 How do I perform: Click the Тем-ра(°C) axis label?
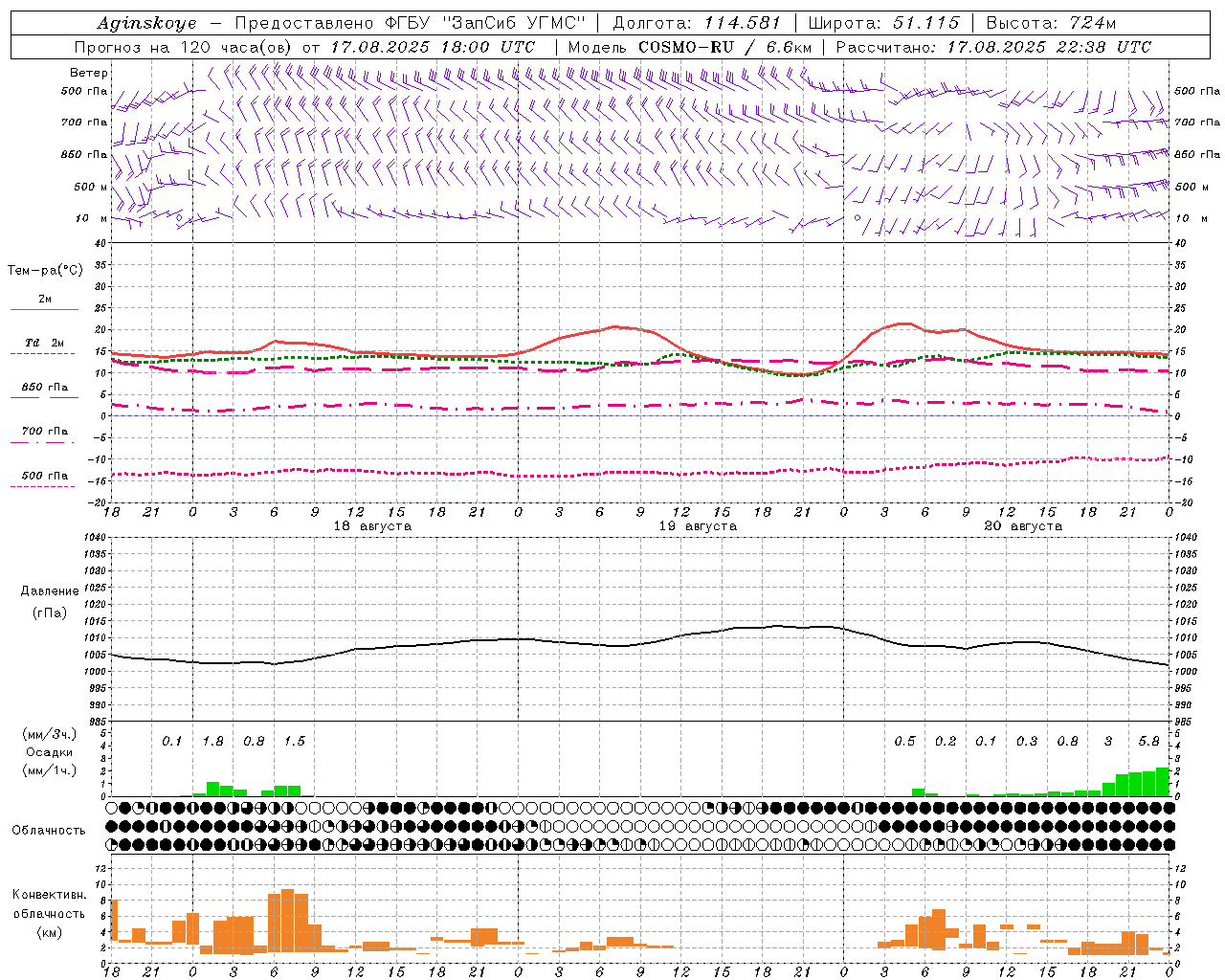[x=45, y=270]
